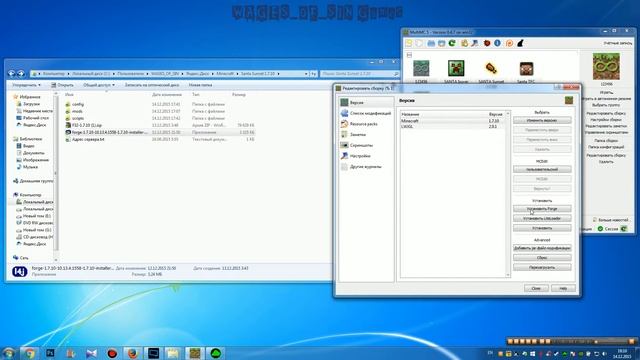Click the blue info about icon in the MultiMC toolbar
The width and height of the screenshot is (640, 360).
point(497,43)
